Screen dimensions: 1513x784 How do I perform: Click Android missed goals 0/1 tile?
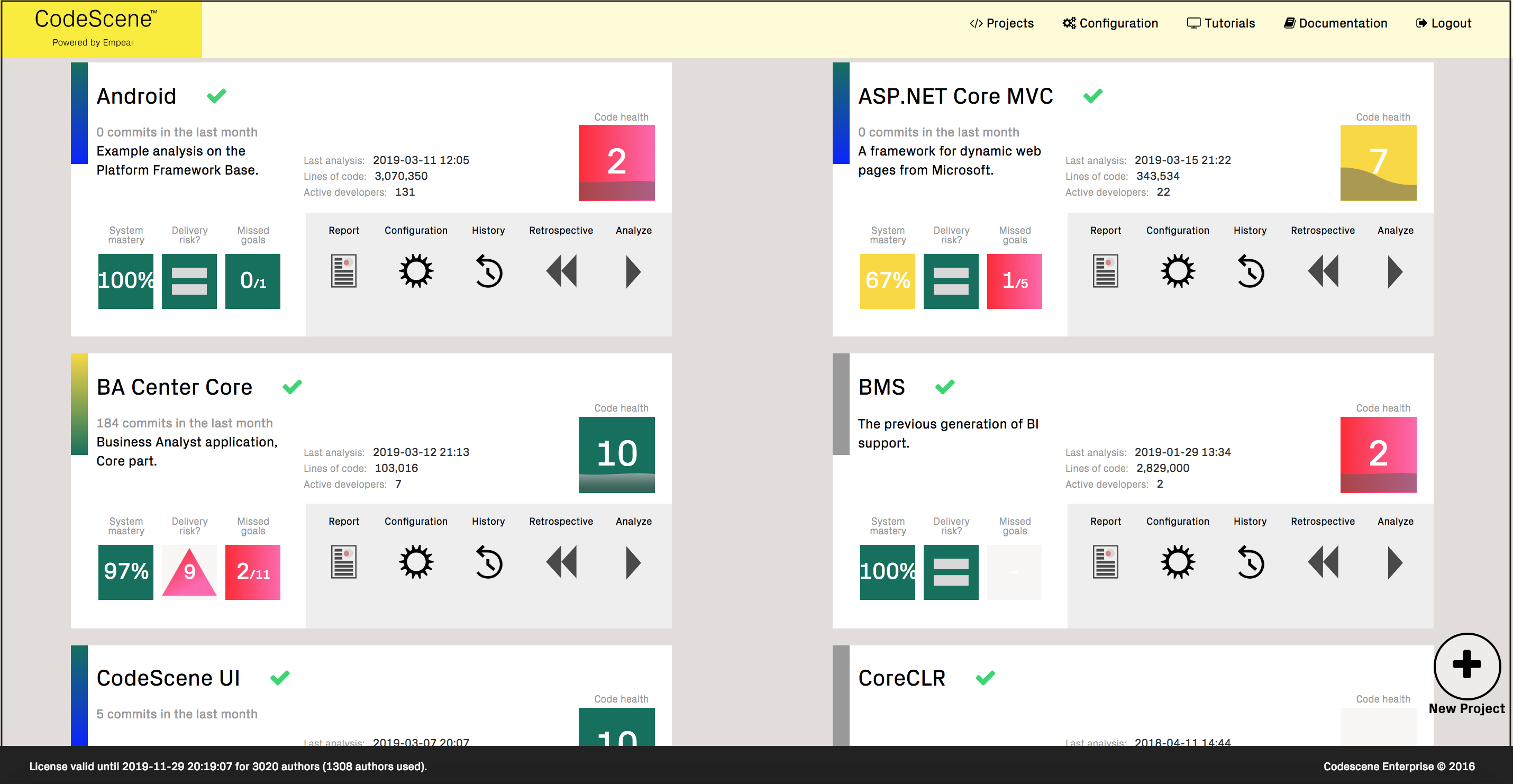point(252,281)
